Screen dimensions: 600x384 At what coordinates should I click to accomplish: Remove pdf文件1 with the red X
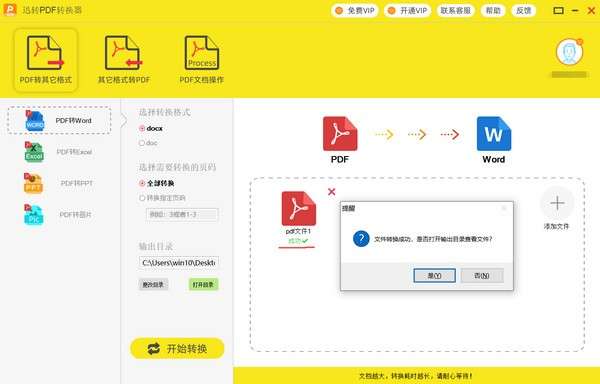pyautogui.click(x=332, y=192)
